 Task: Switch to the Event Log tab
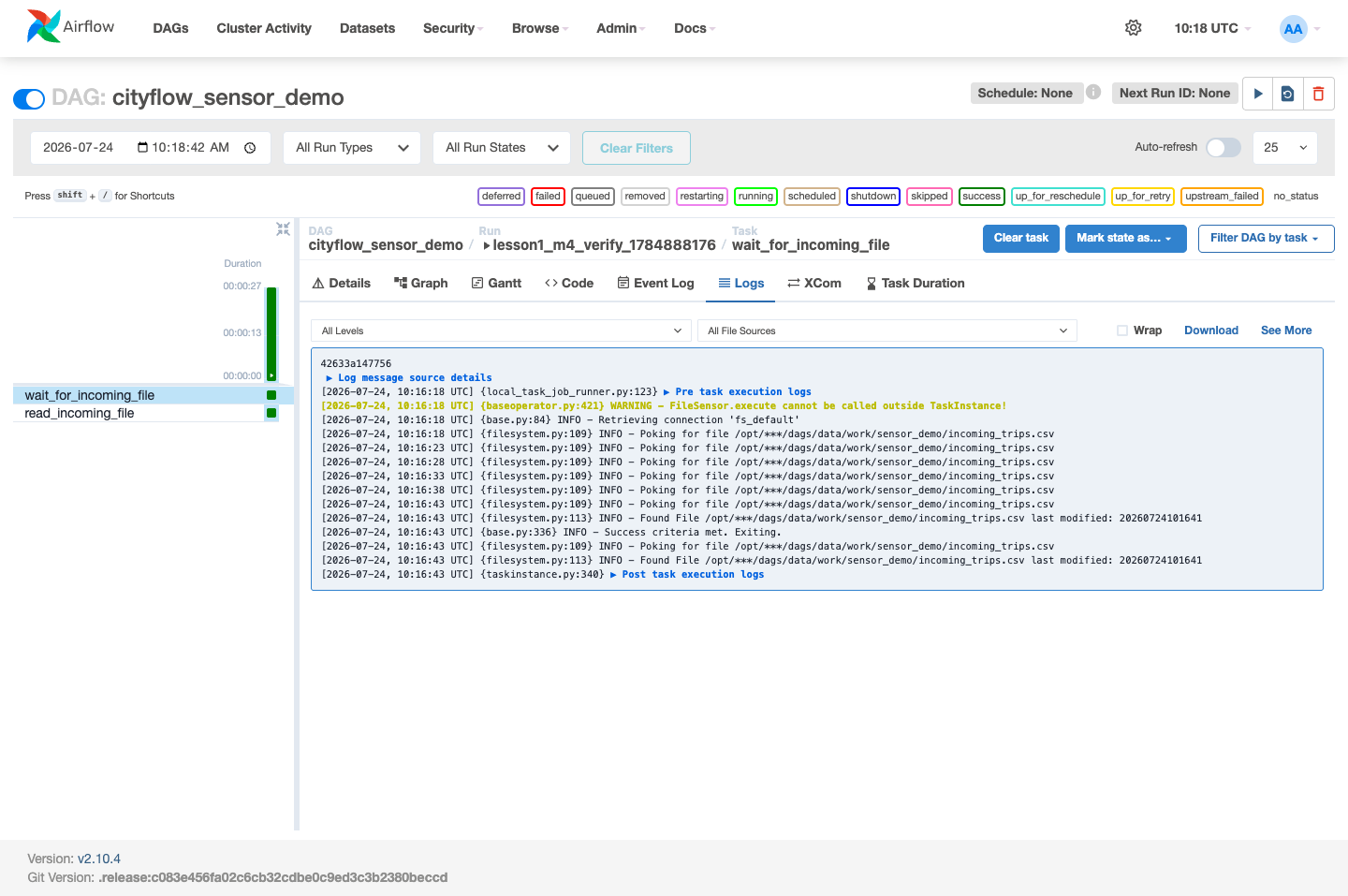tap(655, 283)
